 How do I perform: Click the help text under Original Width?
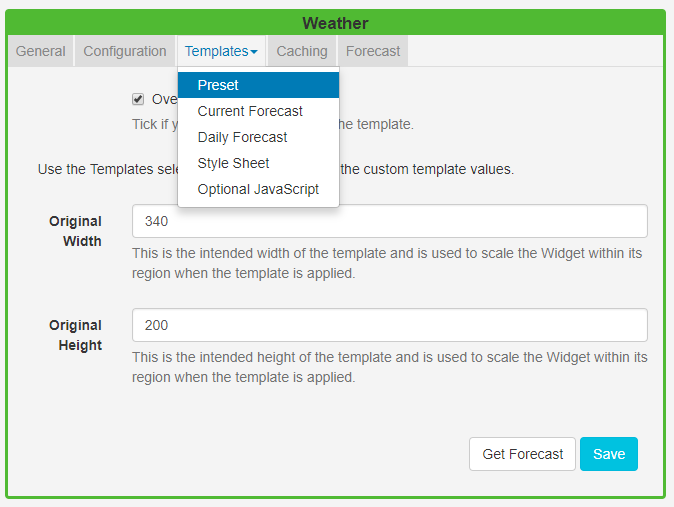point(389,263)
